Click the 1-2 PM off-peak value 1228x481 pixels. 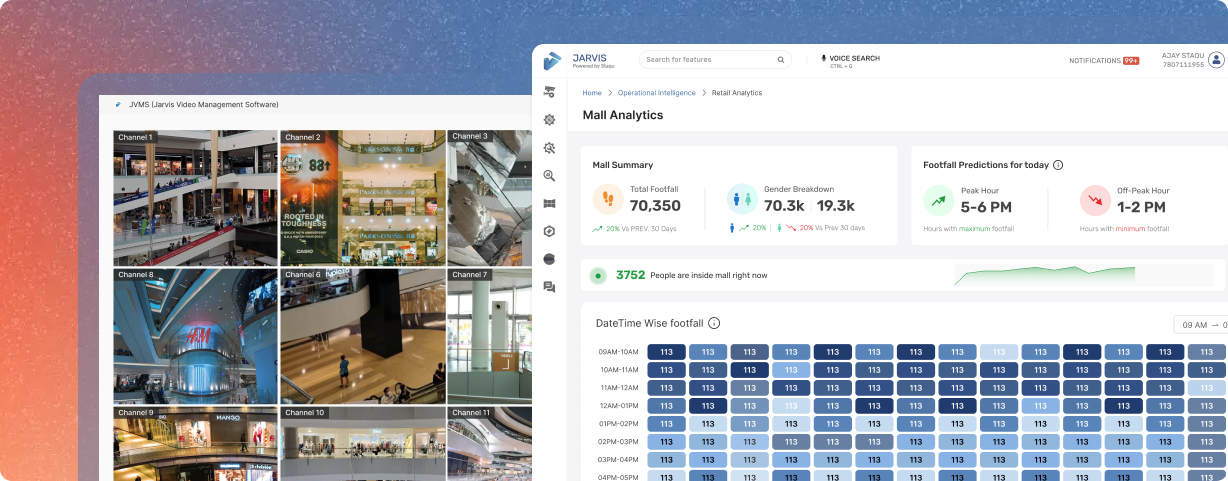(1141, 207)
